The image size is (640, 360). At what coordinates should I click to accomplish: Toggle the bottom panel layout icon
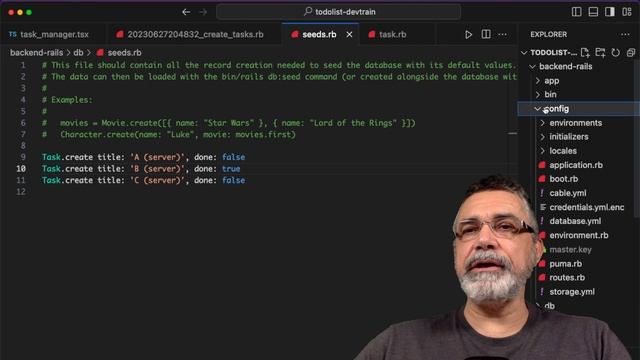593,12
